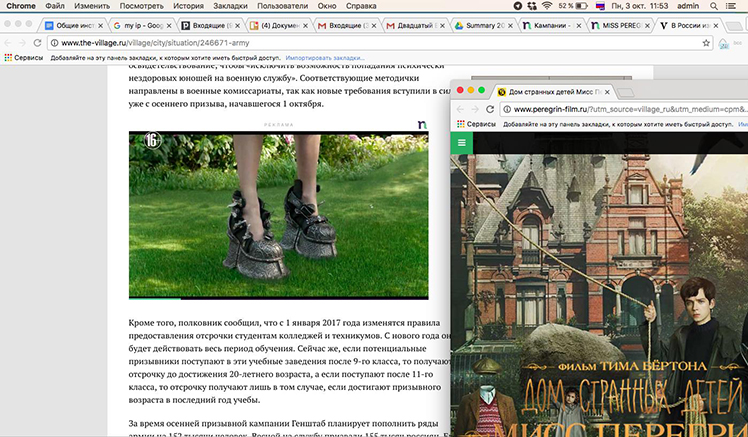View site info icon in peregrin-film window
The height and width of the screenshot is (437, 748).
(x=507, y=109)
